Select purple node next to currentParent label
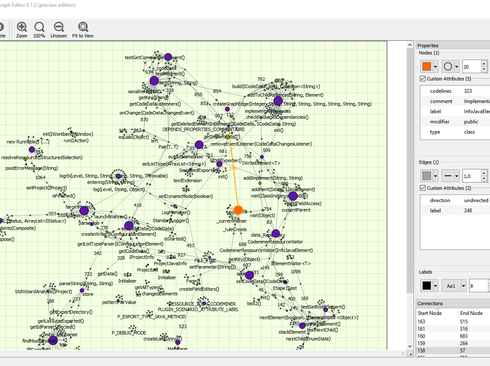Screen dimensions: 490x366 (x=293, y=196)
